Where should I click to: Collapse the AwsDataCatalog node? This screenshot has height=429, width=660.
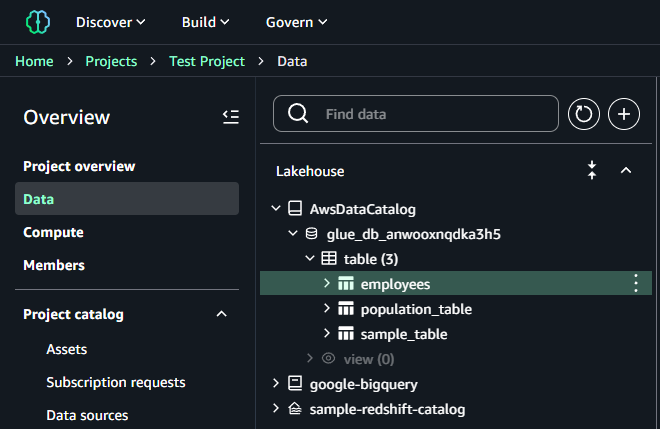pyautogui.click(x=276, y=208)
